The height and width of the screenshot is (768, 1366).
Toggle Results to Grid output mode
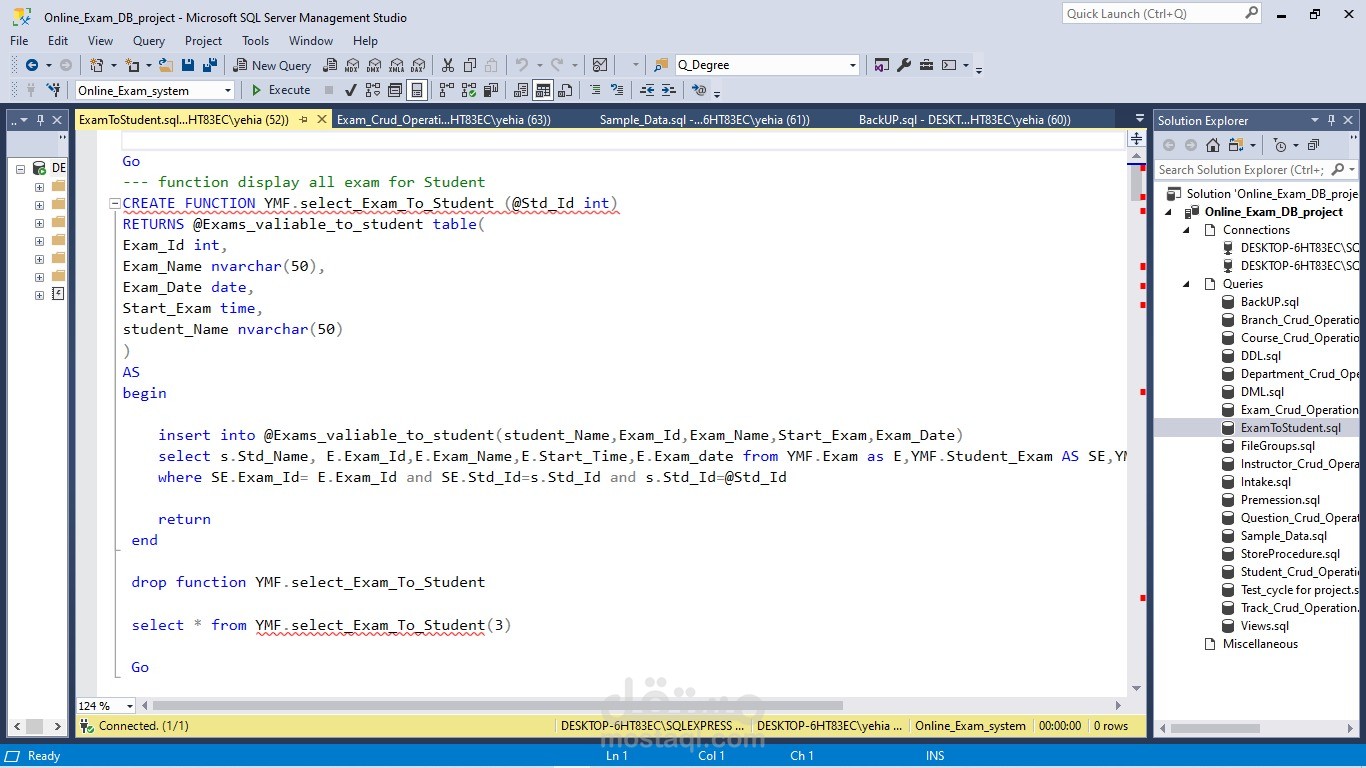point(543,90)
